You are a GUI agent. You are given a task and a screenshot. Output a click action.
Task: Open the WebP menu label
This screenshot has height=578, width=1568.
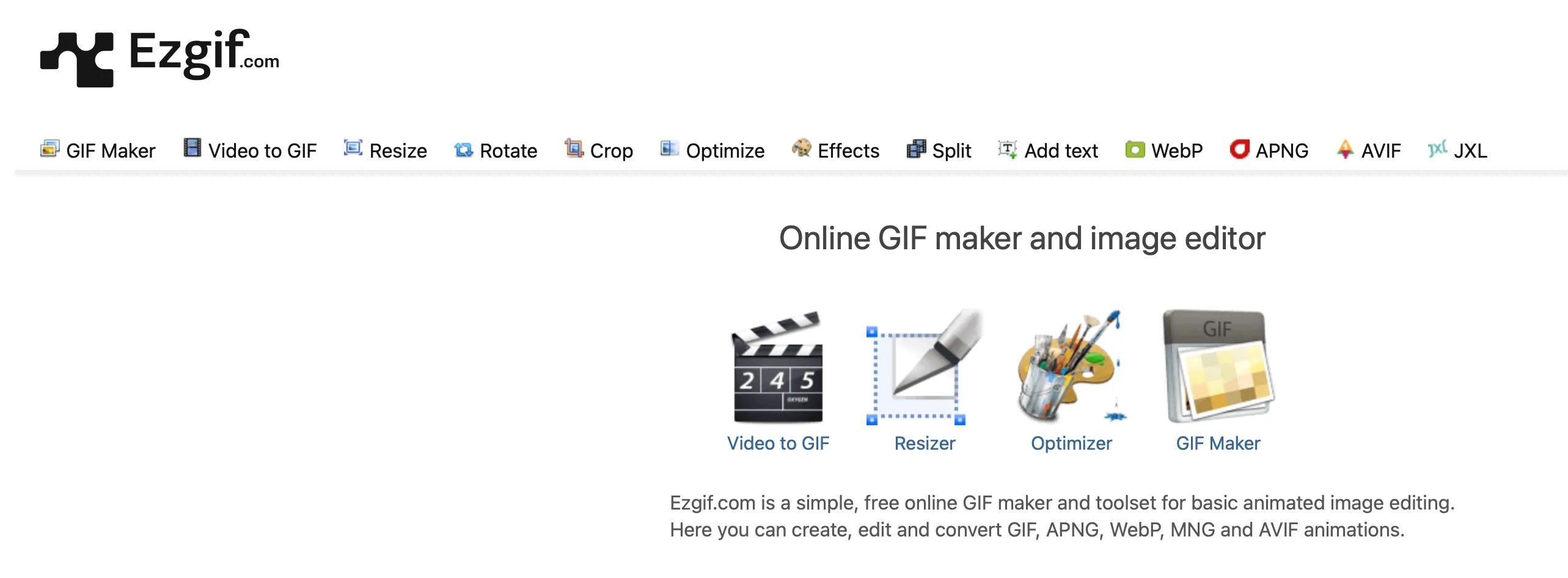[x=1177, y=151]
